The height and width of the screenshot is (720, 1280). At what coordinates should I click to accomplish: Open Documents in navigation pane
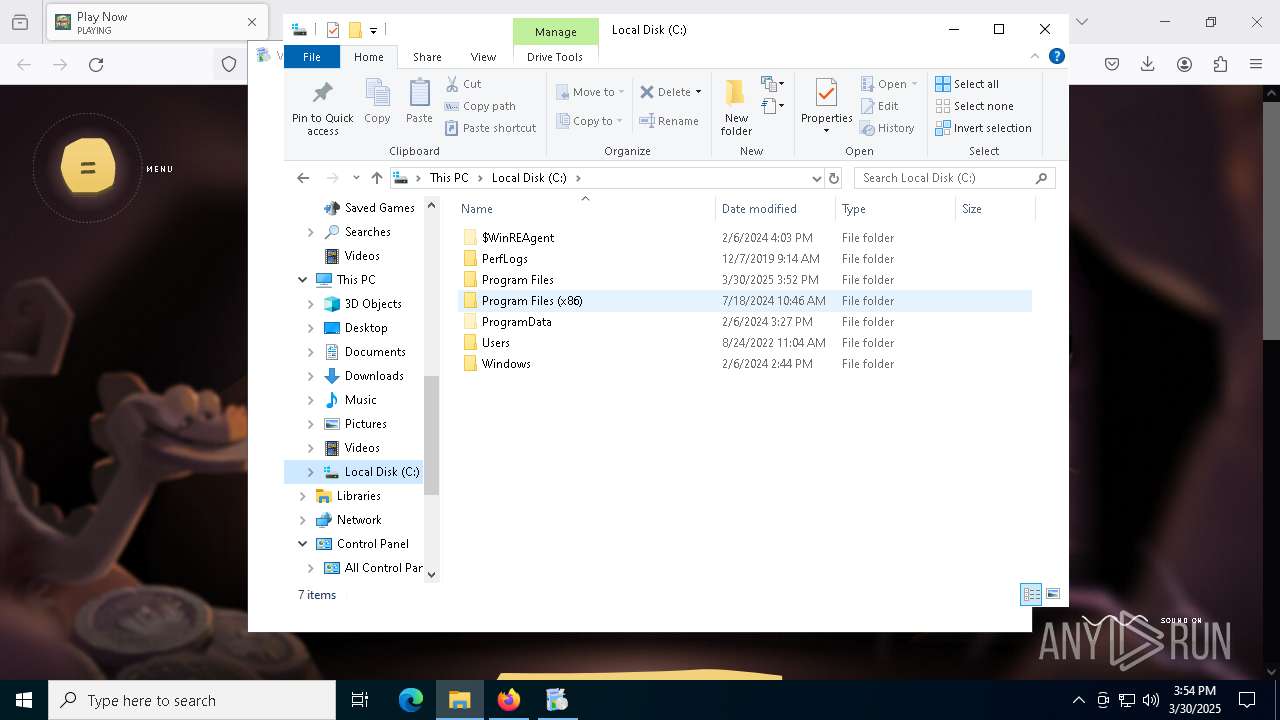click(375, 352)
